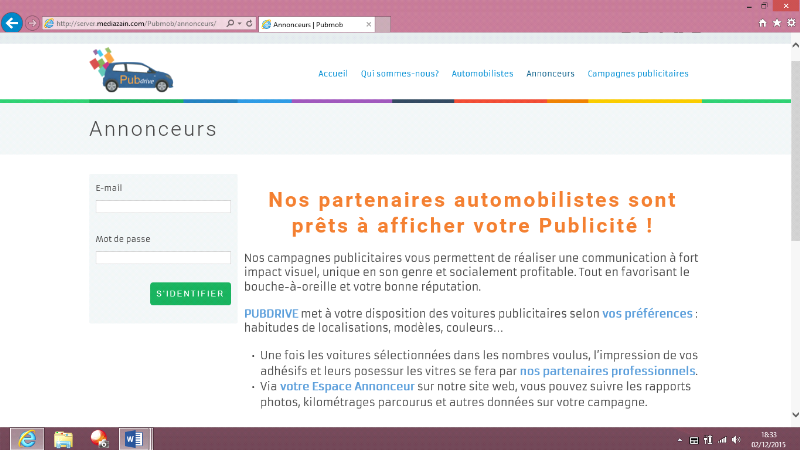Viewport: 800px width, 450px height.
Task: Click the browser forward arrow button
Action: tap(32, 23)
